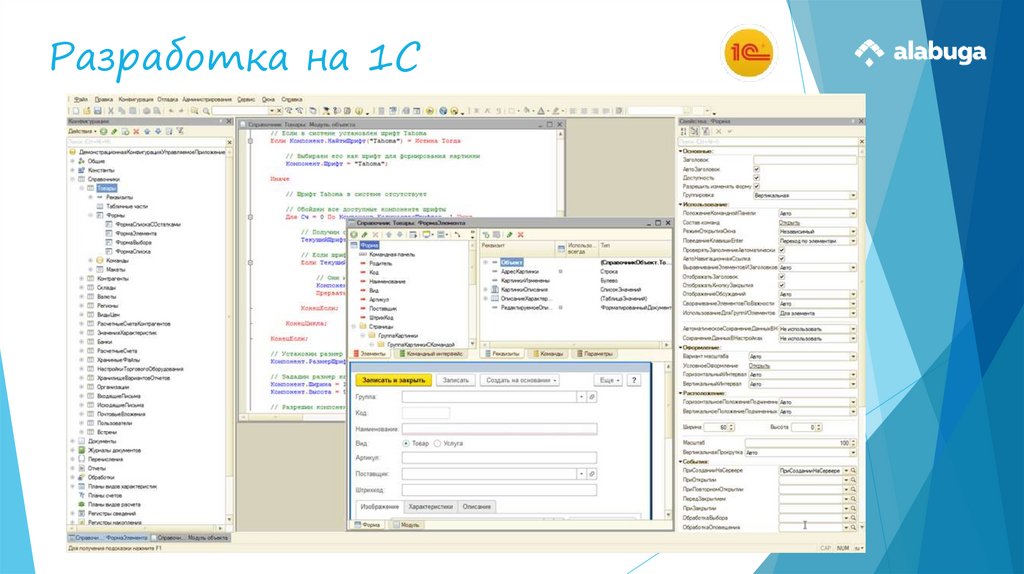Switch to Характеристики tab in form preview

430,507
